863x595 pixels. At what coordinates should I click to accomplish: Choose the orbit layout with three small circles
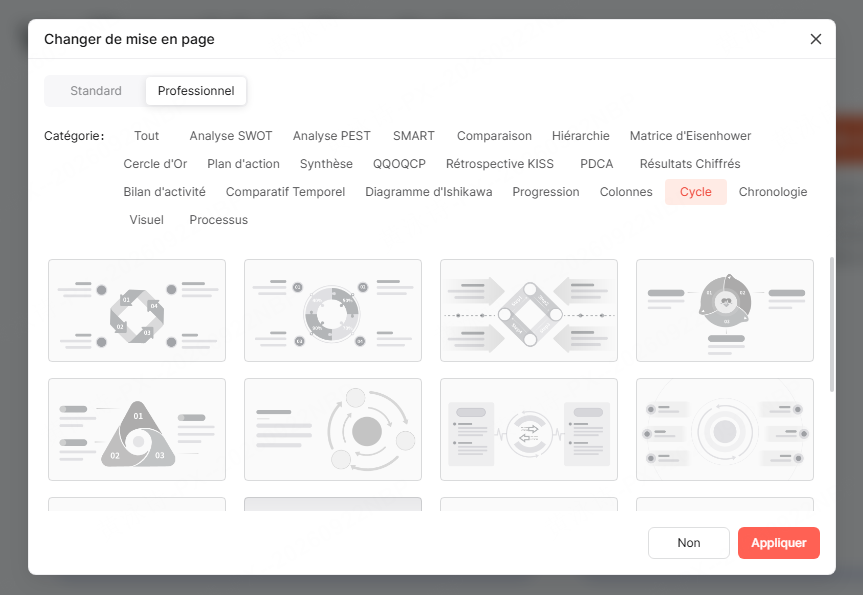click(x=333, y=429)
